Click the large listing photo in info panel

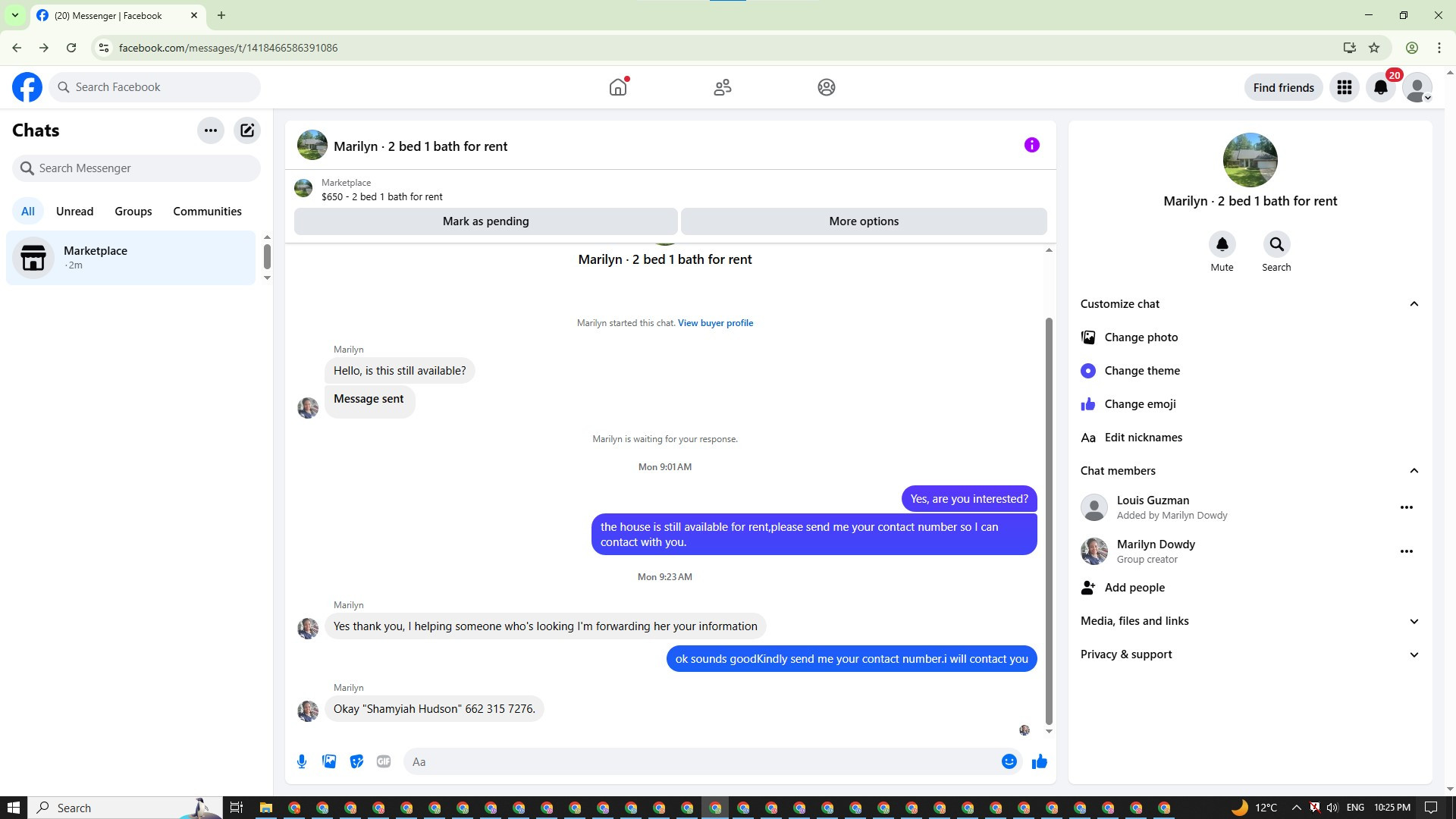1250,160
